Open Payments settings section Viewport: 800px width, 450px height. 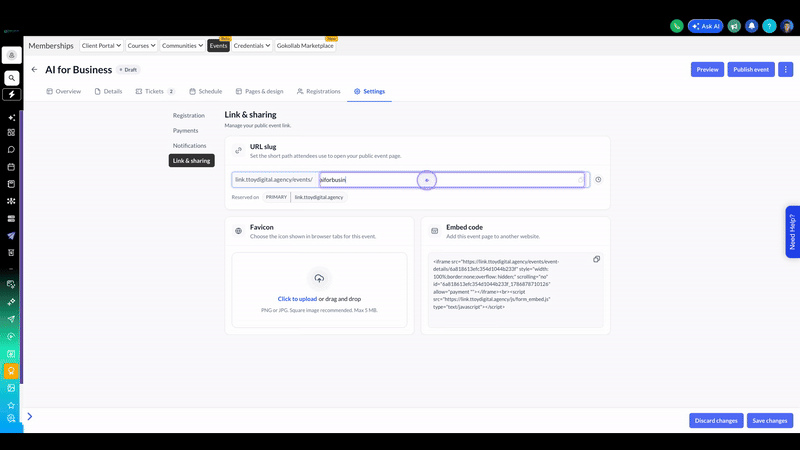(x=185, y=131)
